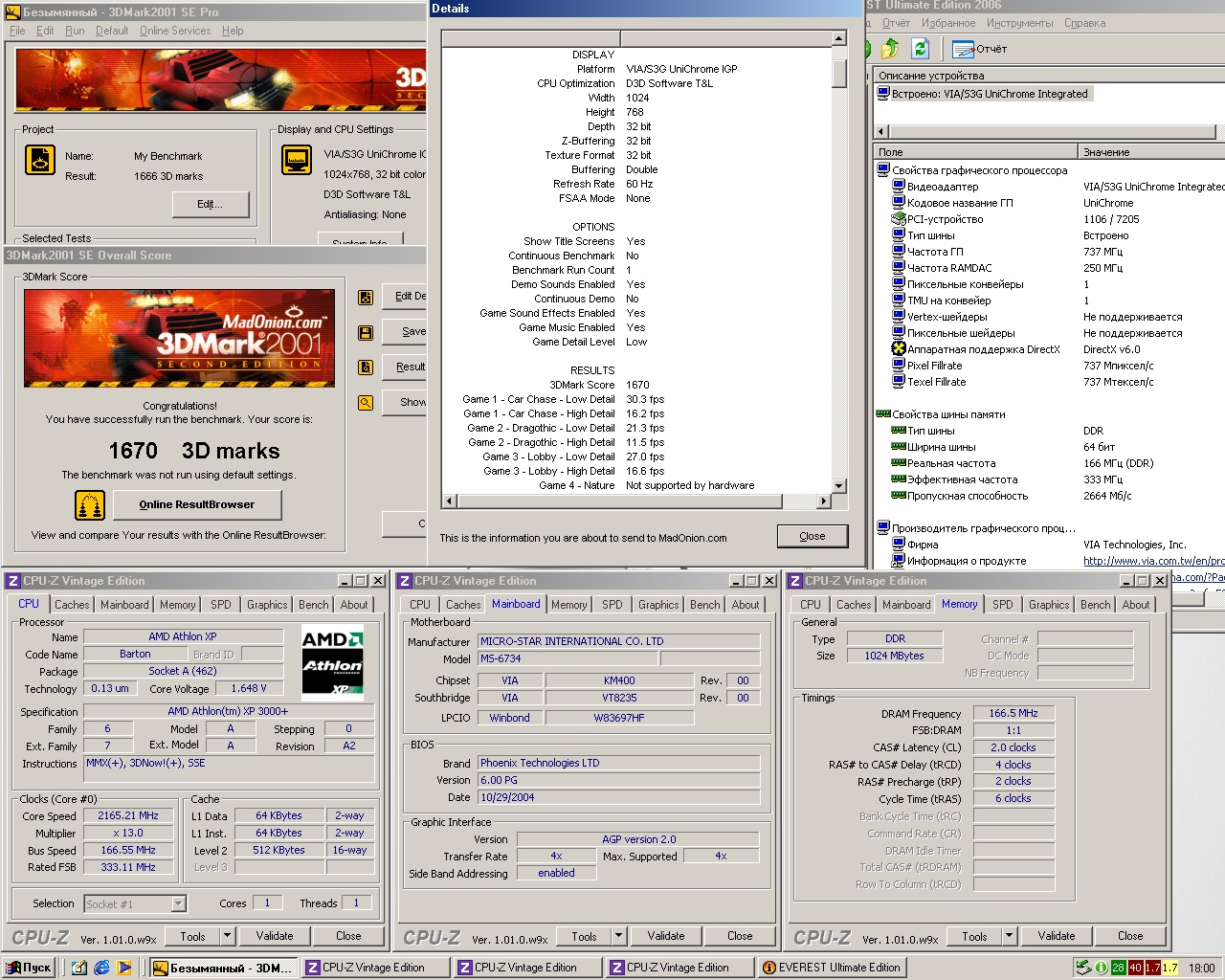Click the icon beside the Result button
The height and width of the screenshot is (980, 1225).
tap(366, 367)
